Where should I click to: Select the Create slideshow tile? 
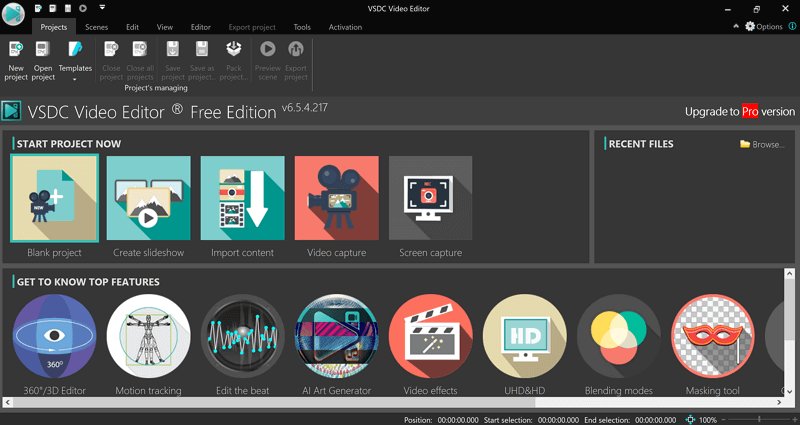point(148,198)
